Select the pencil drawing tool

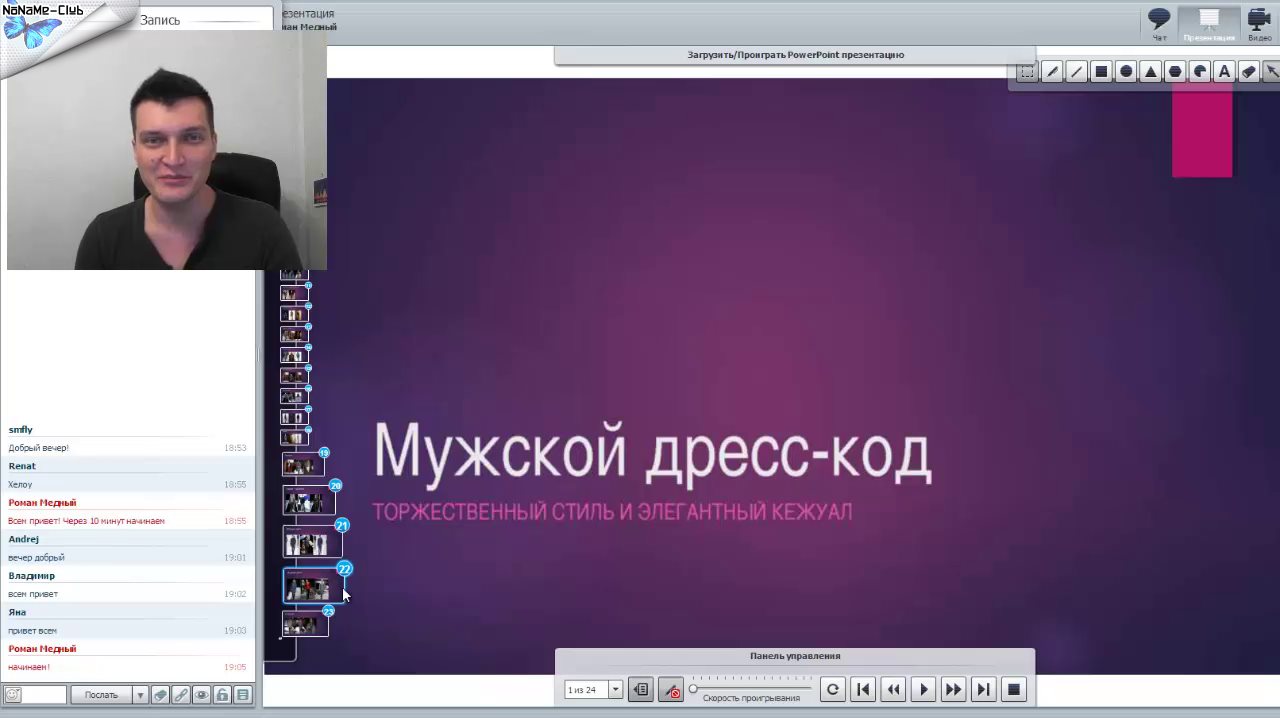point(1052,72)
